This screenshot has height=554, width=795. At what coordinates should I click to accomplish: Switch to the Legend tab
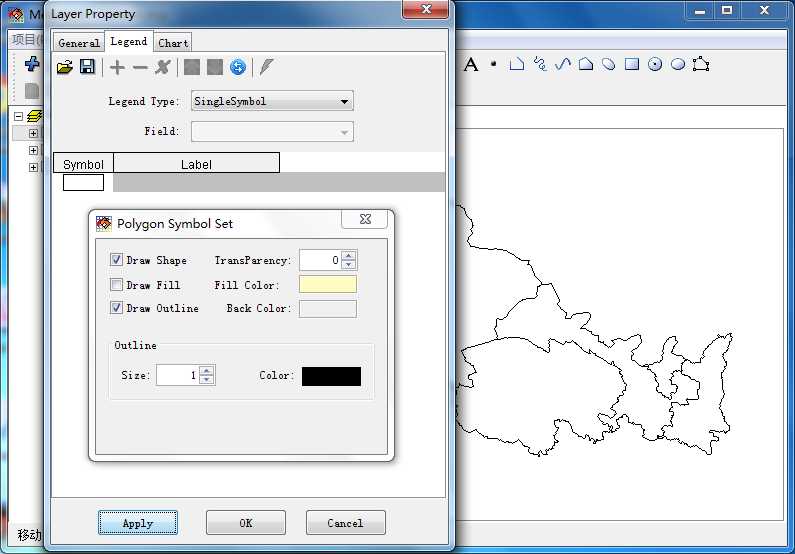click(129, 41)
